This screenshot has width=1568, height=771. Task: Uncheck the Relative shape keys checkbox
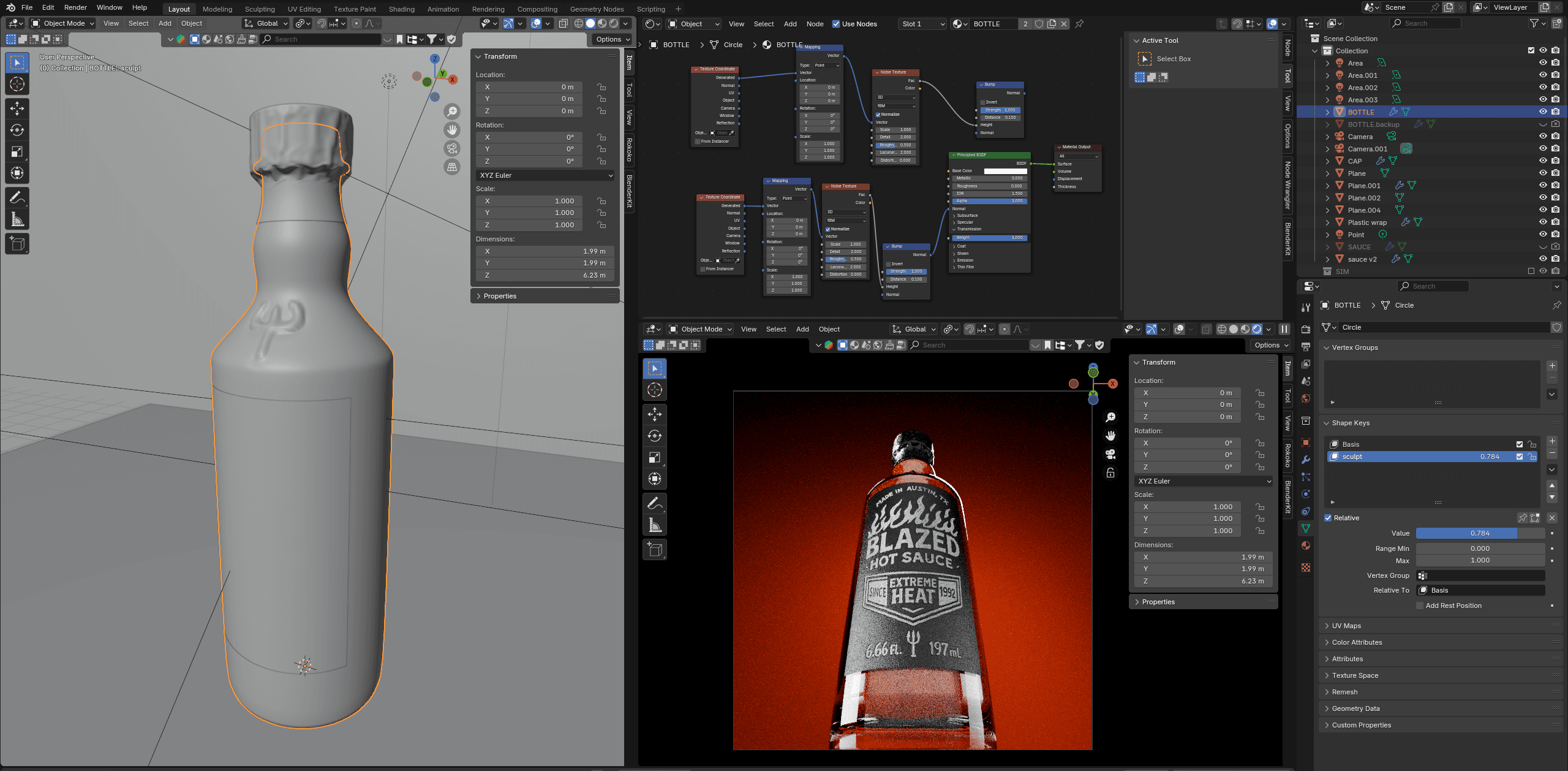[x=1328, y=518]
